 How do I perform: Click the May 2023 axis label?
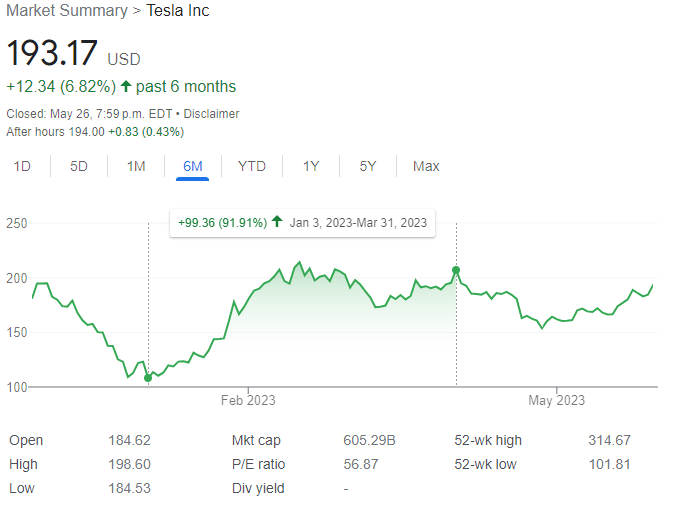556,401
